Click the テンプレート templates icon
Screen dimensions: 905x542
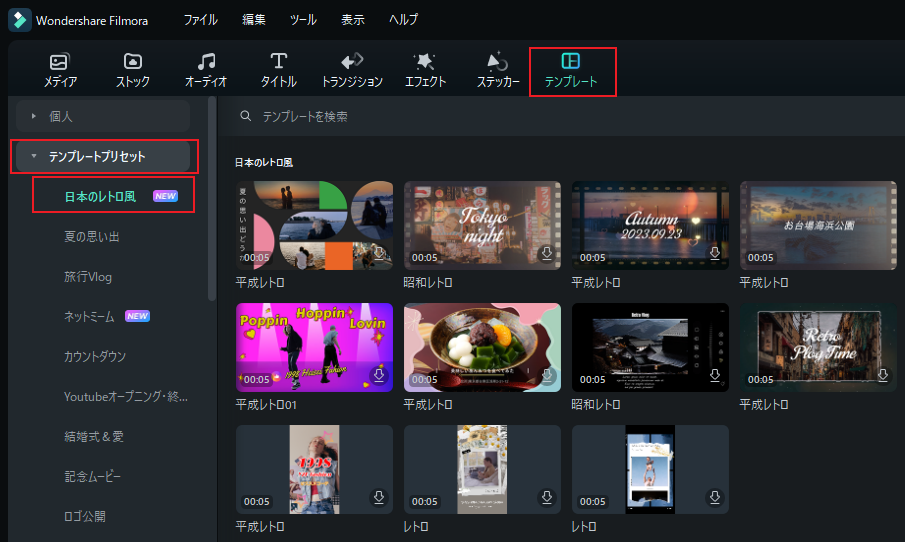(x=571, y=62)
